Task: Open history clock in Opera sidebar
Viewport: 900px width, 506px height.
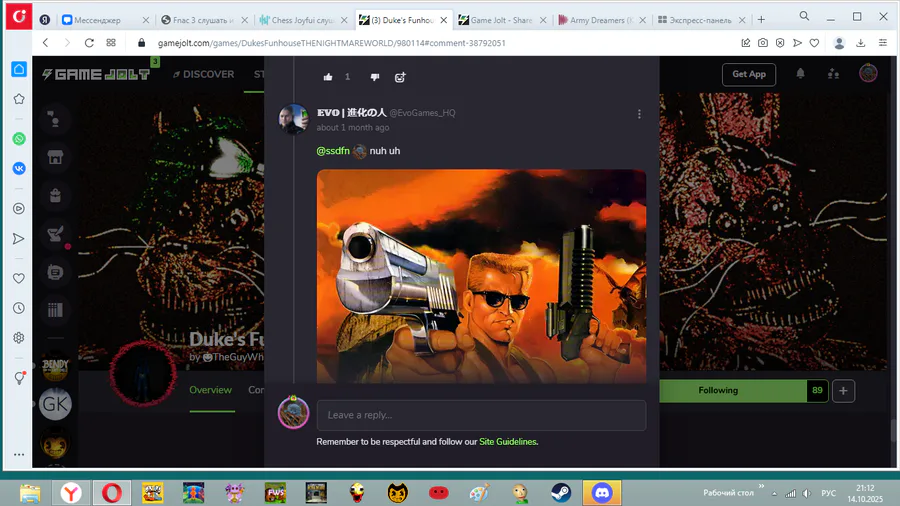Action: pyautogui.click(x=19, y=308)
